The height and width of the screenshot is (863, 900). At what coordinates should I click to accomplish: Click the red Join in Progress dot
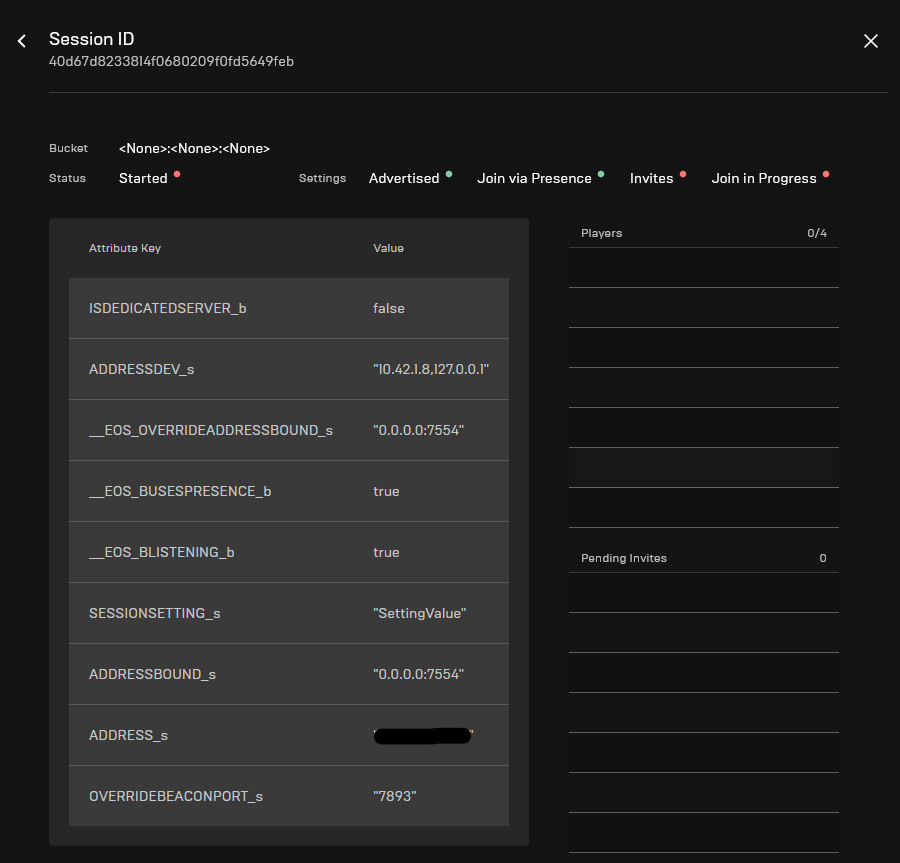[x=827, y=172]
